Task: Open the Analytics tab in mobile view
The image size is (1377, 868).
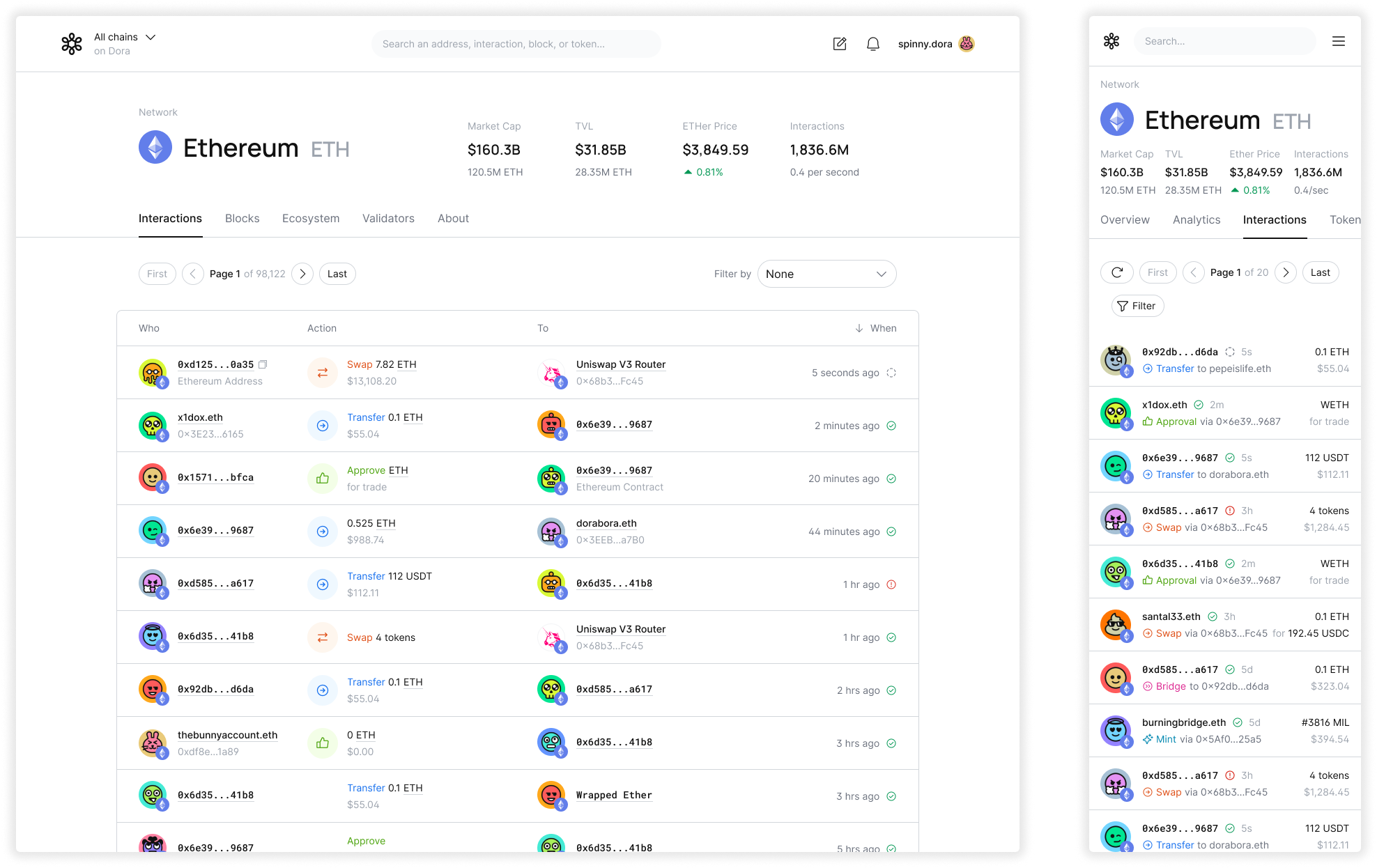Action: [1196, 219]
